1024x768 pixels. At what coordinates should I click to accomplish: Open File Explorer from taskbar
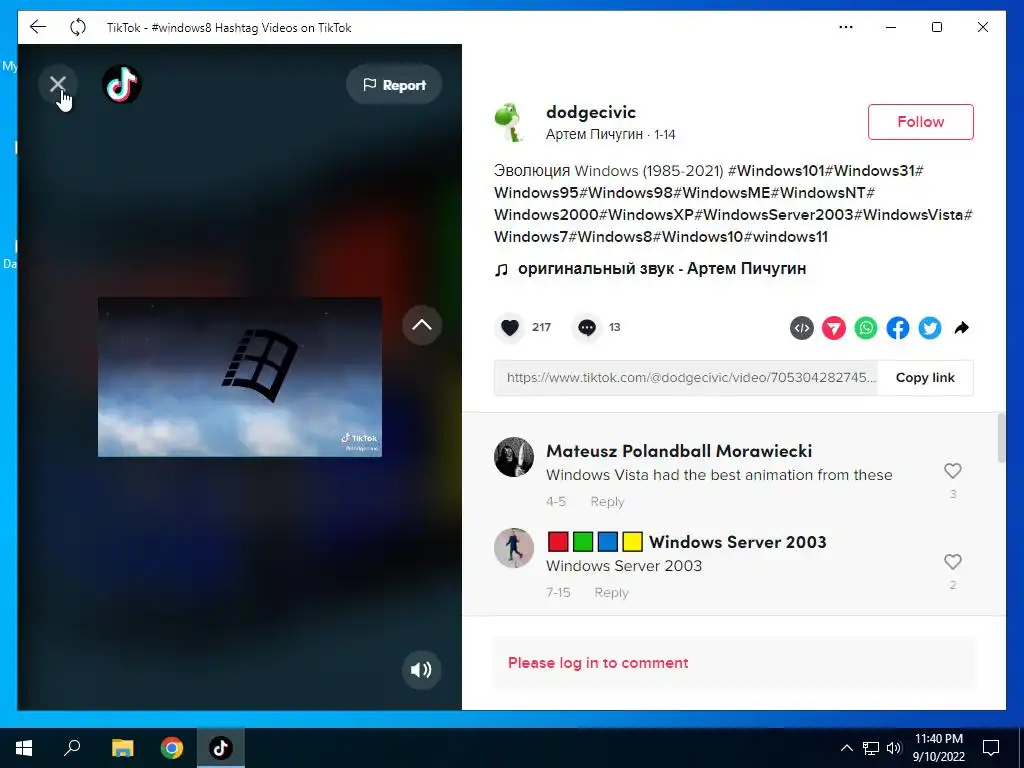[x=122, y=748]
